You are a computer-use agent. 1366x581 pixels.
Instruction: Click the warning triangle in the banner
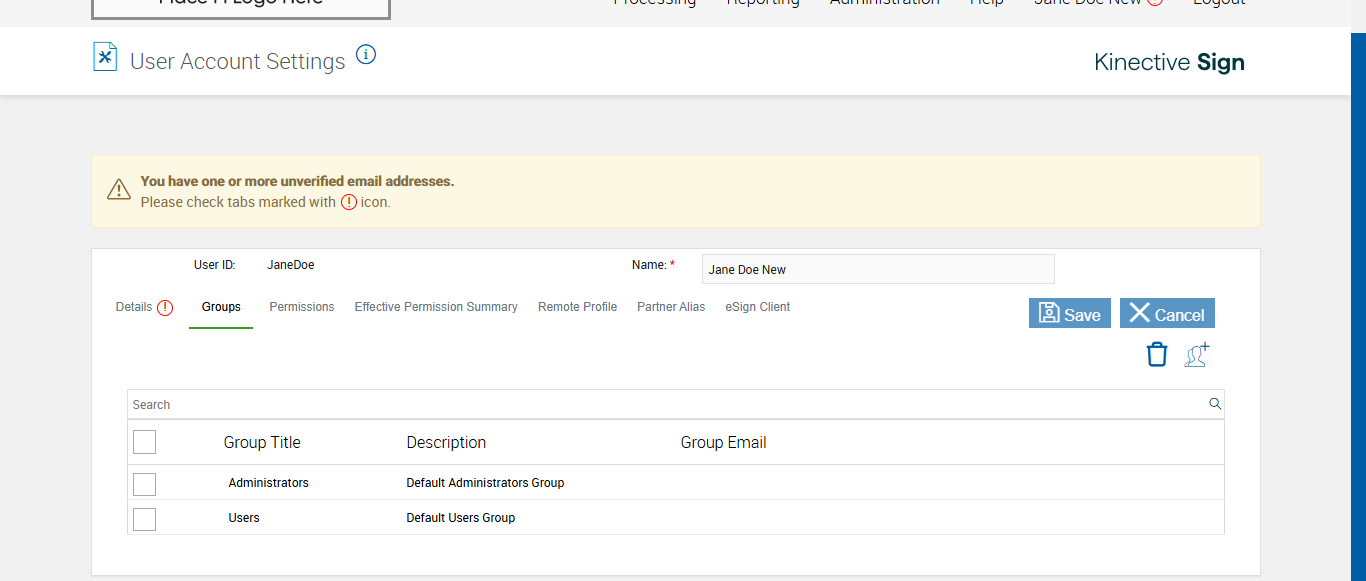tap(119, 189)
